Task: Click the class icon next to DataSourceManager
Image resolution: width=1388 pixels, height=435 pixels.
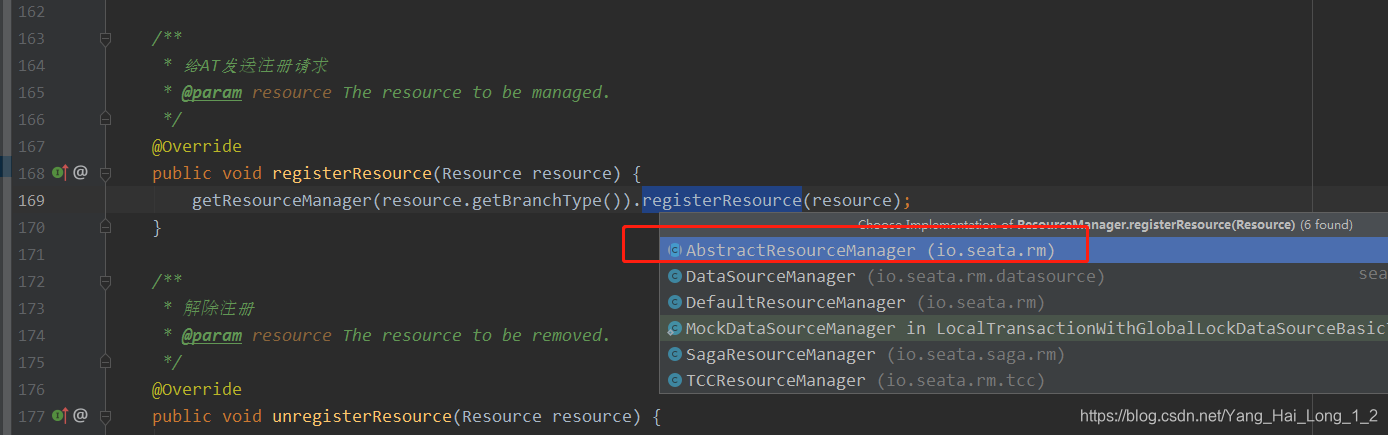Action: point(675,276)
